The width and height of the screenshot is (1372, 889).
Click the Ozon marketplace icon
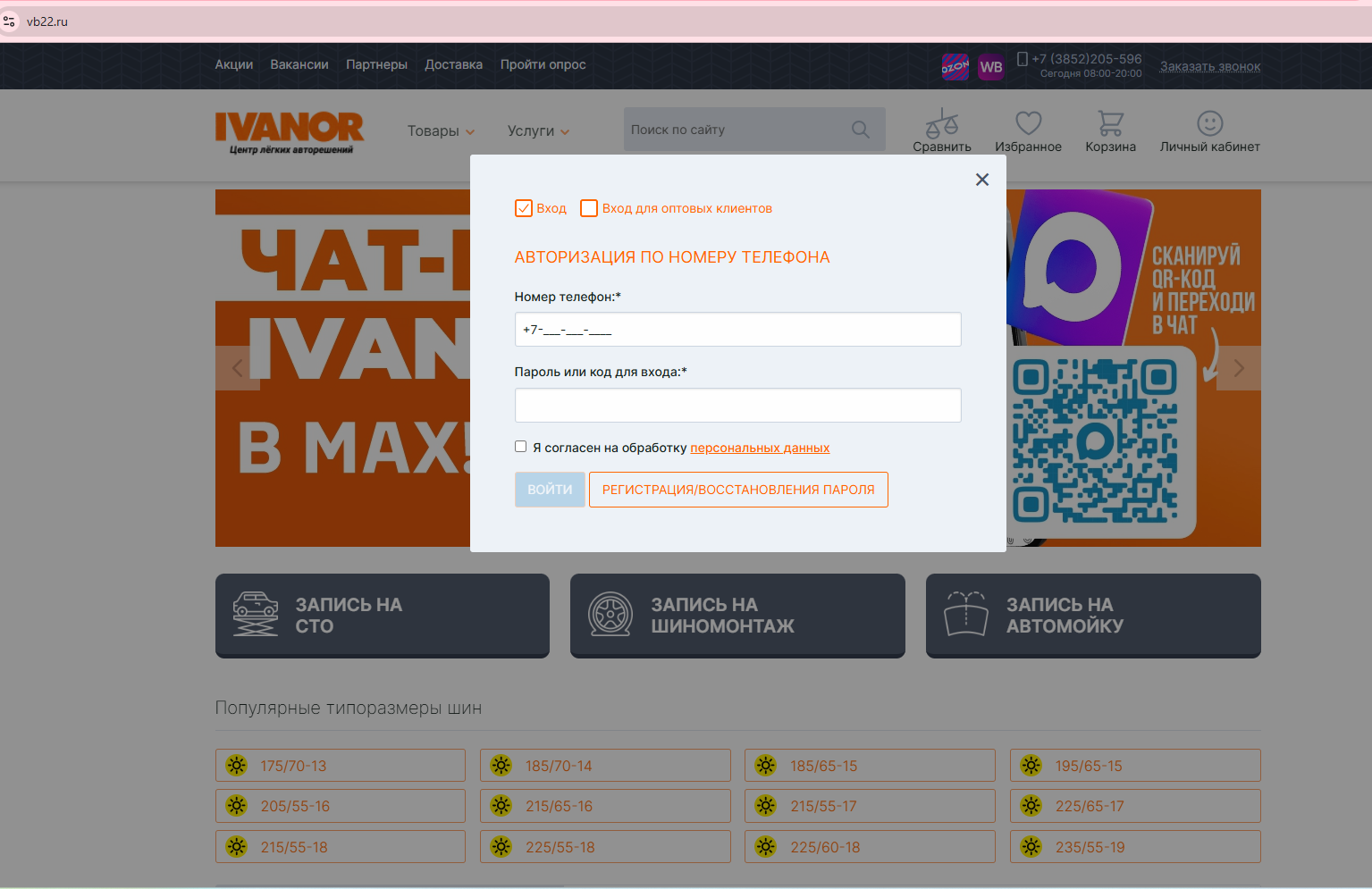point(955,67)
